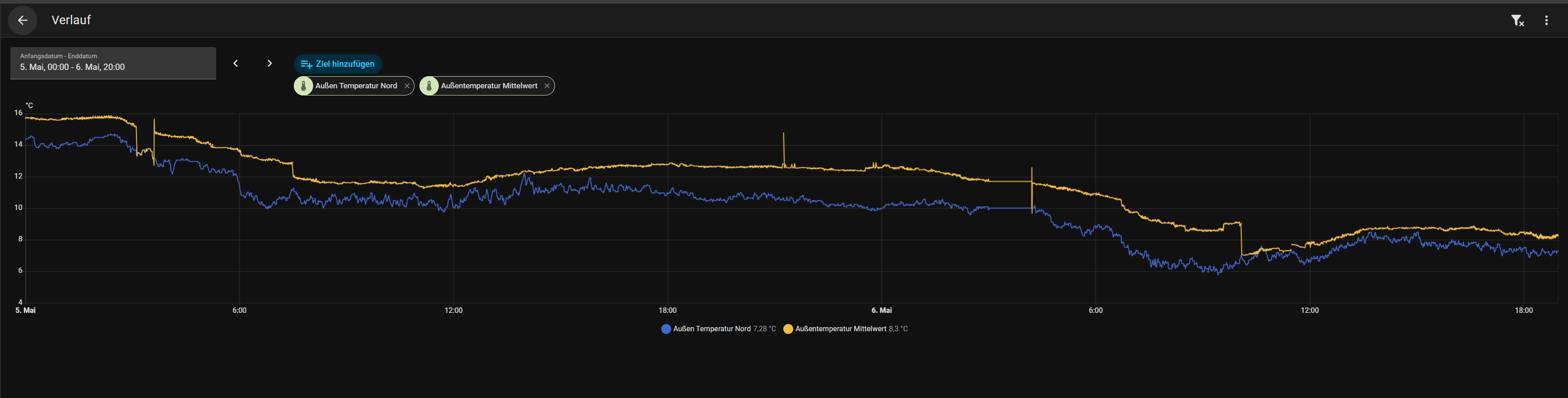The width and height of the screenshot is (1568, 398).
Task: Select the Außentemperatur Mittelwert chip label
Action: [489, 86]
